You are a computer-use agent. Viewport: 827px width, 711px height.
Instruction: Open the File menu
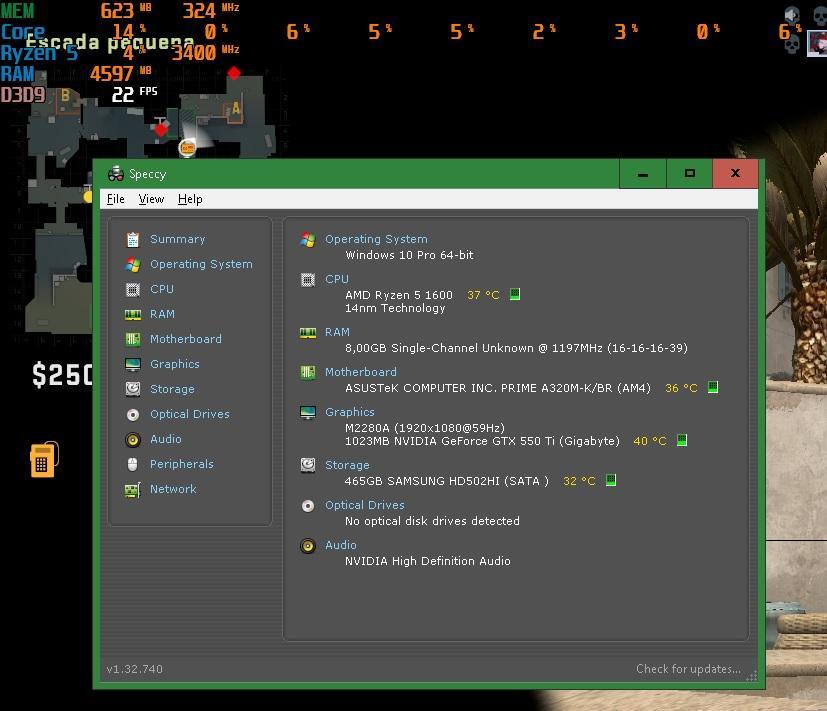[x=116, y=199]
